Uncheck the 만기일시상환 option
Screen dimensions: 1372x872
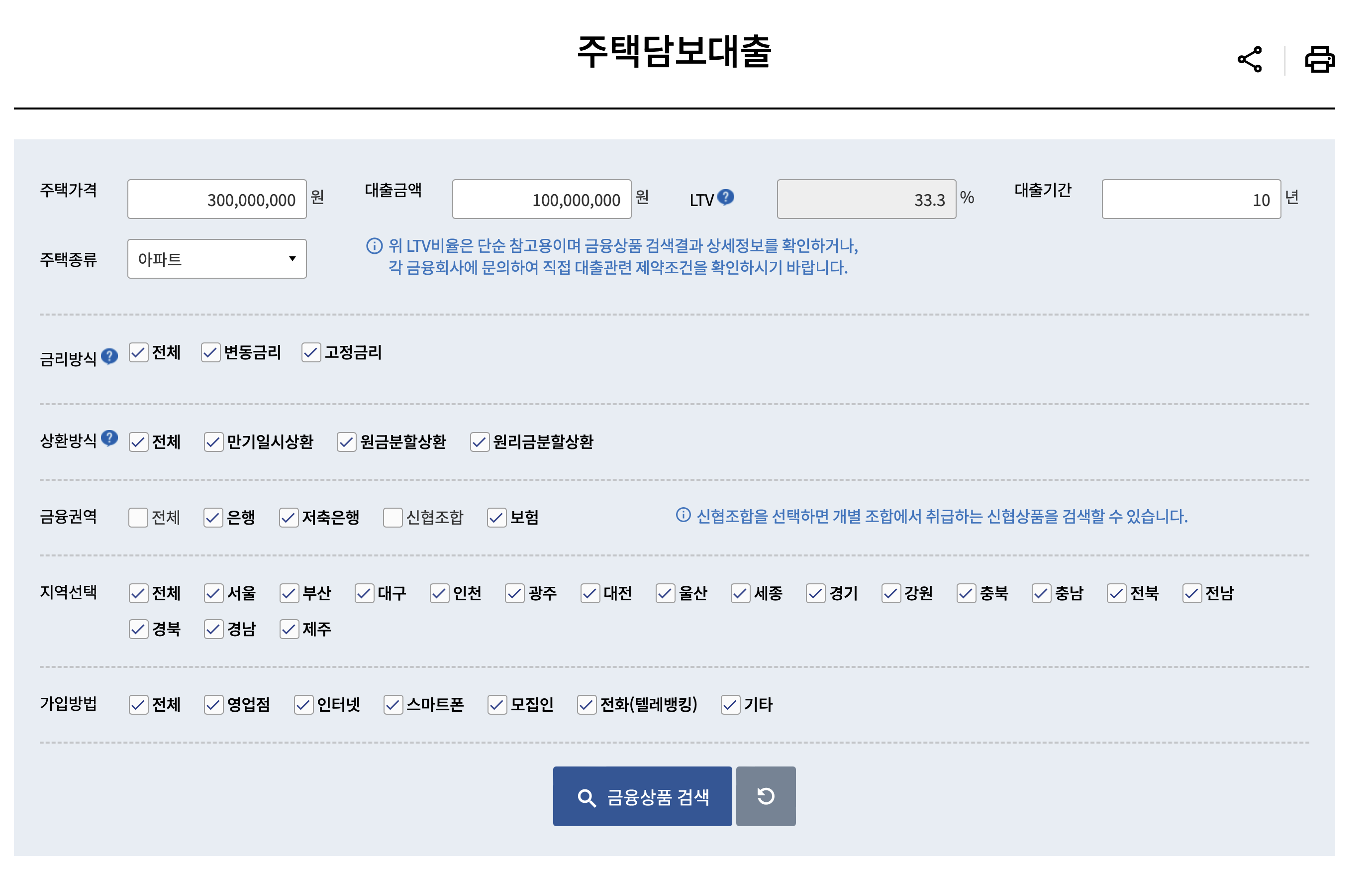click(213, 441)
